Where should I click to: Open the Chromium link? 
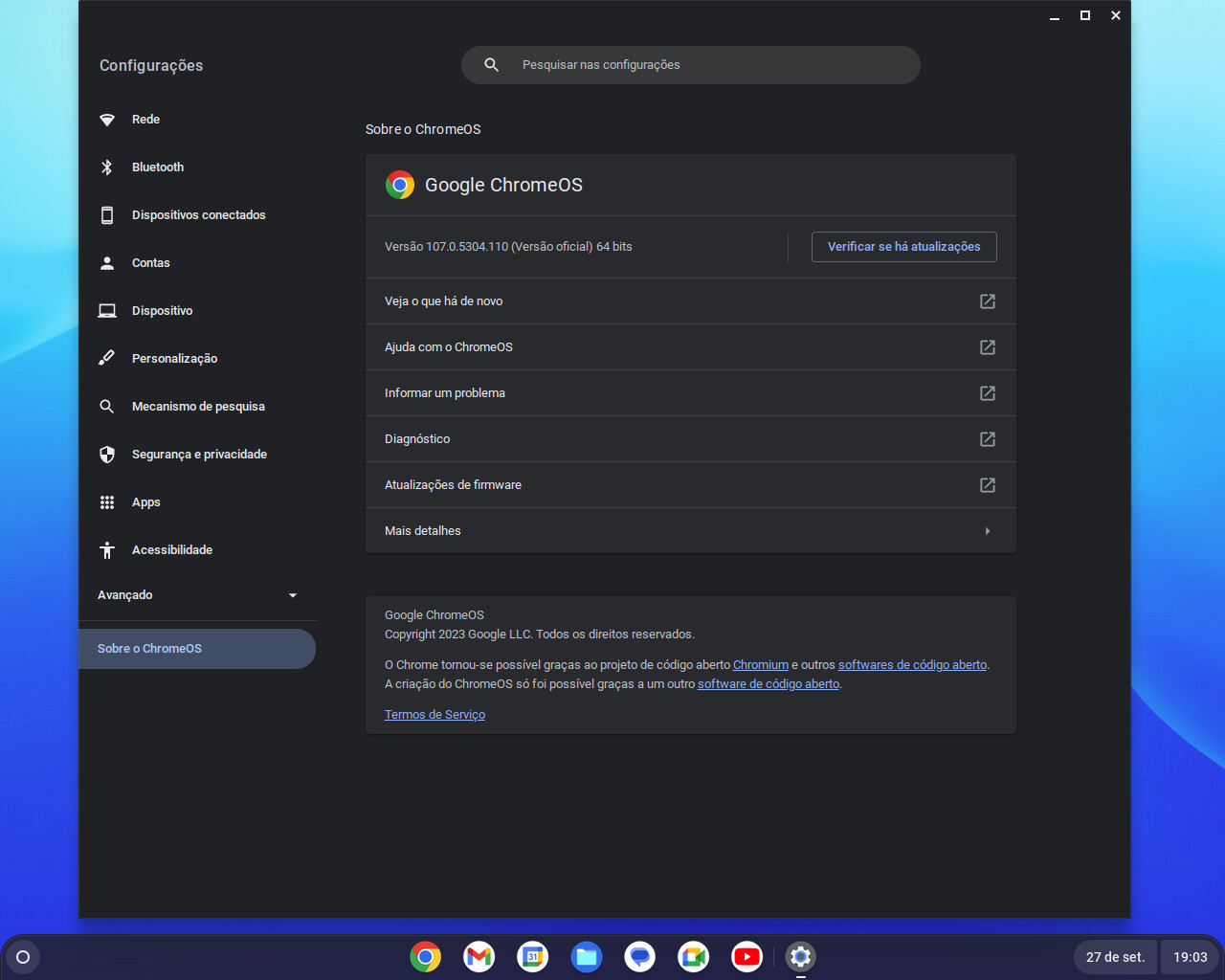(x=761, y=665)
